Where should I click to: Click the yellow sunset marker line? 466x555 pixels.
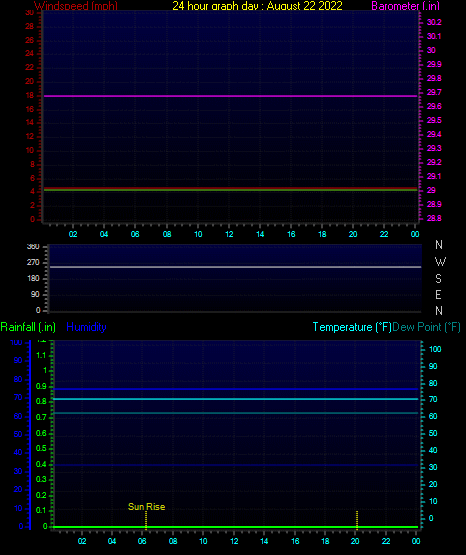pyautogui.click(x=357, y=520)
